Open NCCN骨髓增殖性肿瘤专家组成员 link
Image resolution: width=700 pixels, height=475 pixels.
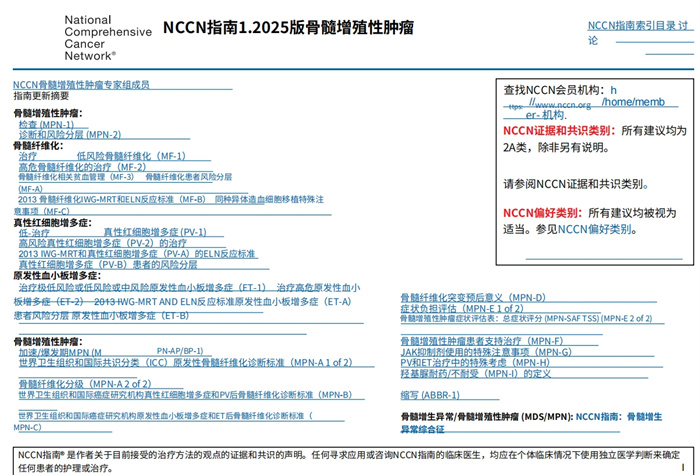[x=81, y=85]
